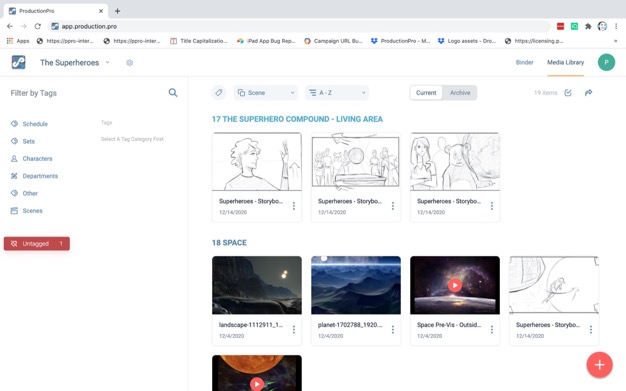Open more options for Space storyboard item
The image size is (626, 391).
[x=591, y=329]
